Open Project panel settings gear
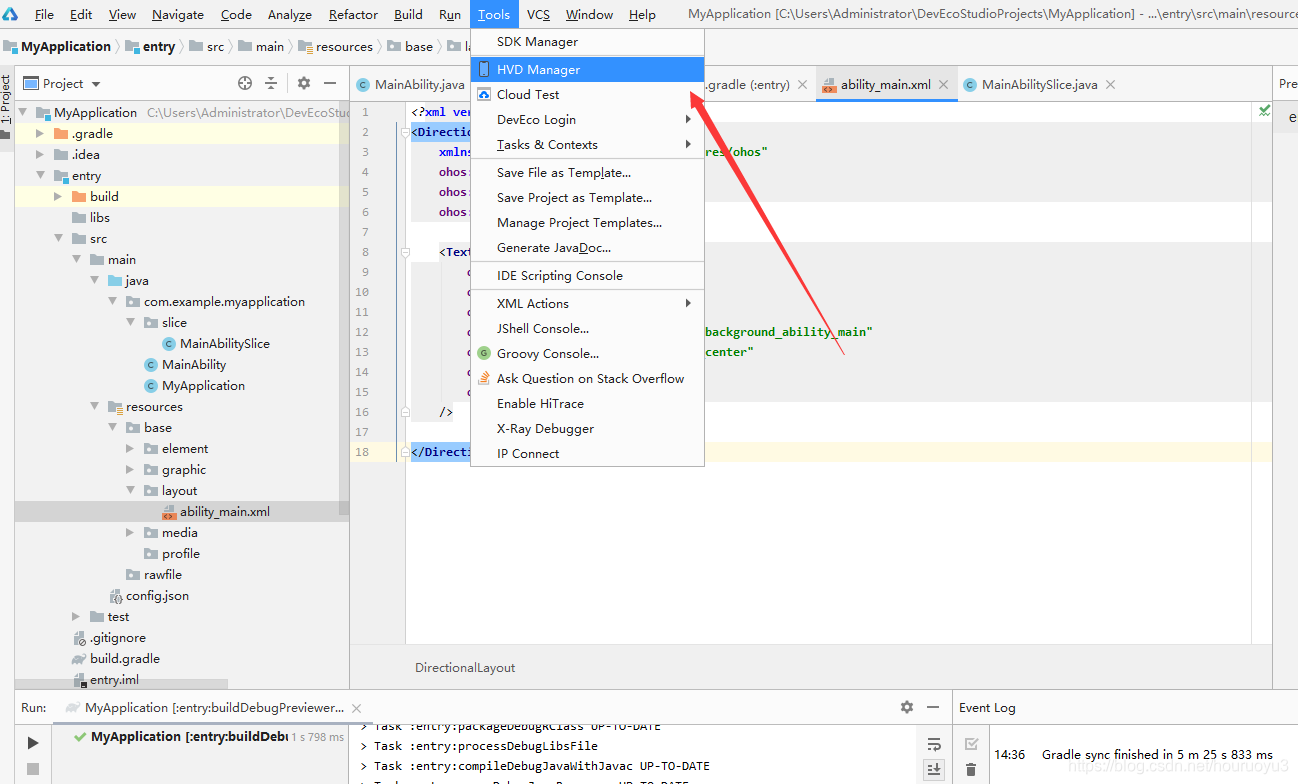Image resolution: width=1298 pixels, height=784 pixels. point(304,83)
